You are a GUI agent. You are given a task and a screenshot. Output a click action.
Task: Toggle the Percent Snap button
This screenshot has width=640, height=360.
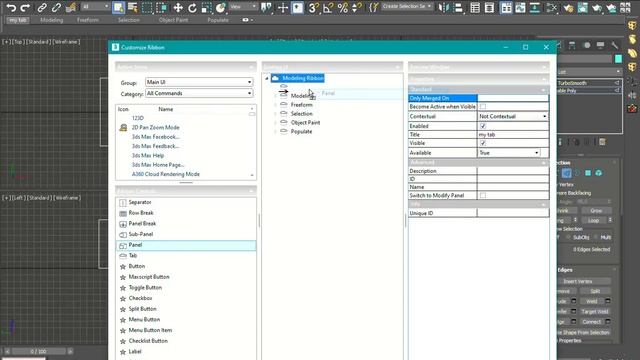click(x=342, y=7)
